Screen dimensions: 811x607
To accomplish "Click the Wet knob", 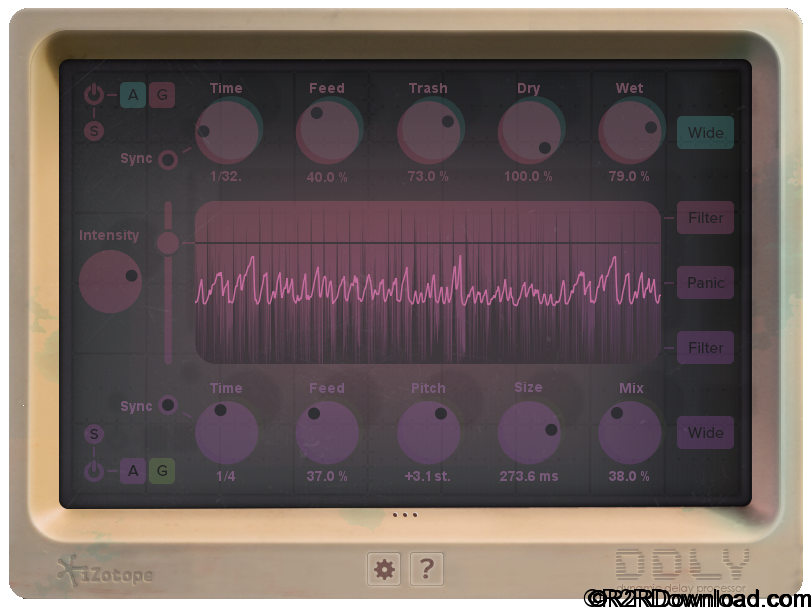I will [631, 131].
